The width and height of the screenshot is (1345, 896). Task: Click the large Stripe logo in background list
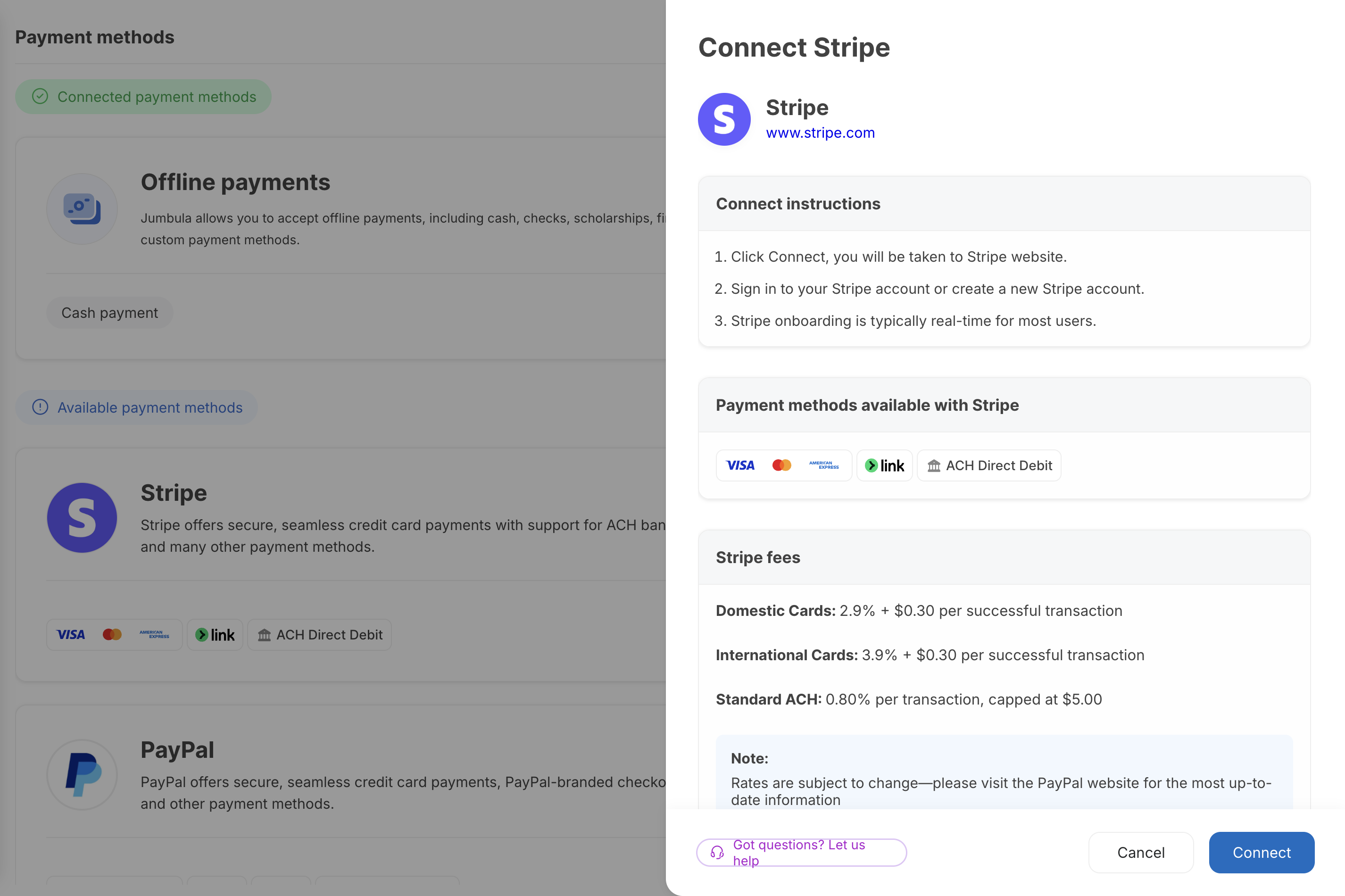coord(82,518)
